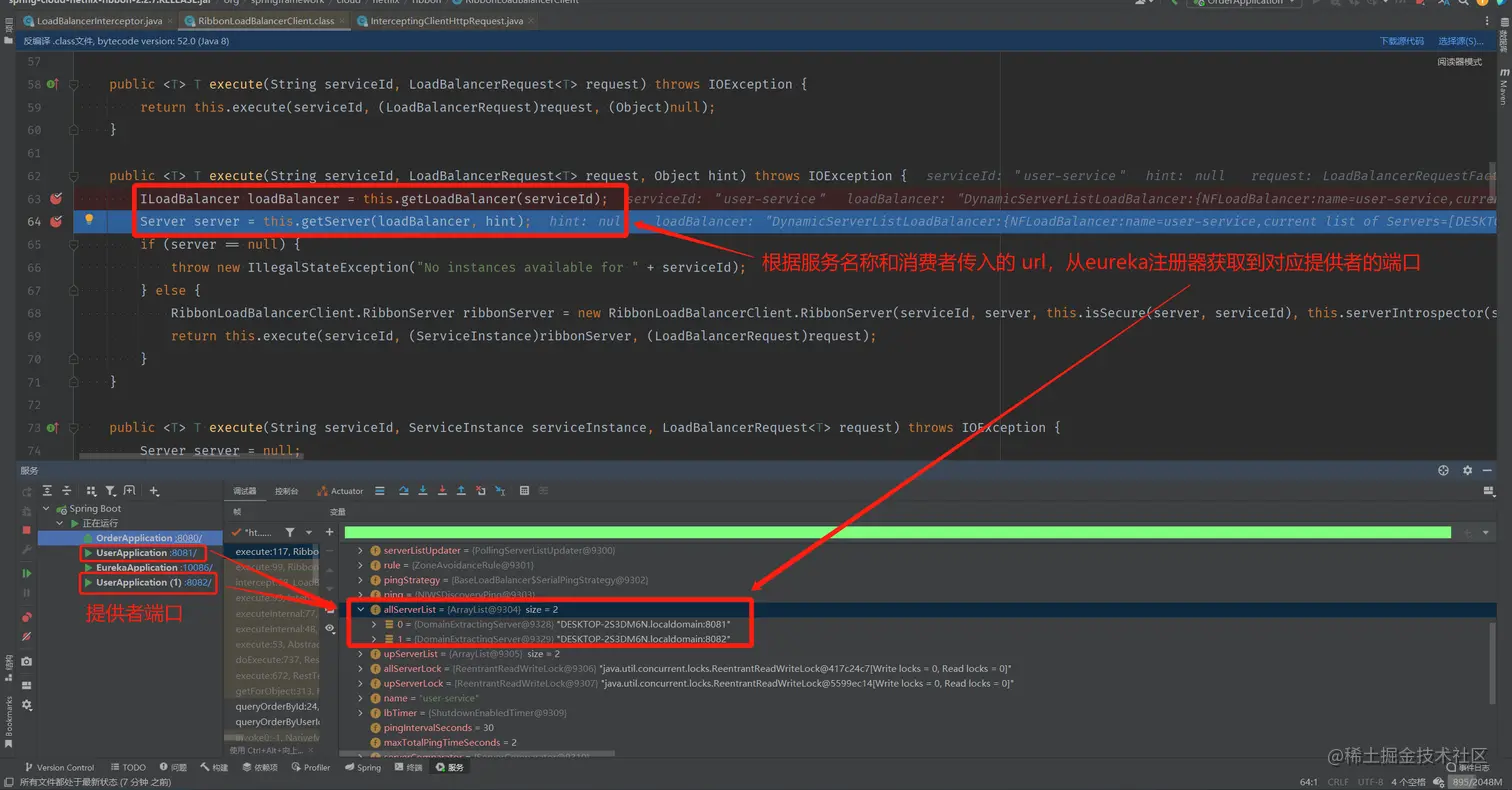This screenshot has width=1512, height=790.
Task: Open InterceptingClientHttpRequest.java tab
Action: coord(445,20)
